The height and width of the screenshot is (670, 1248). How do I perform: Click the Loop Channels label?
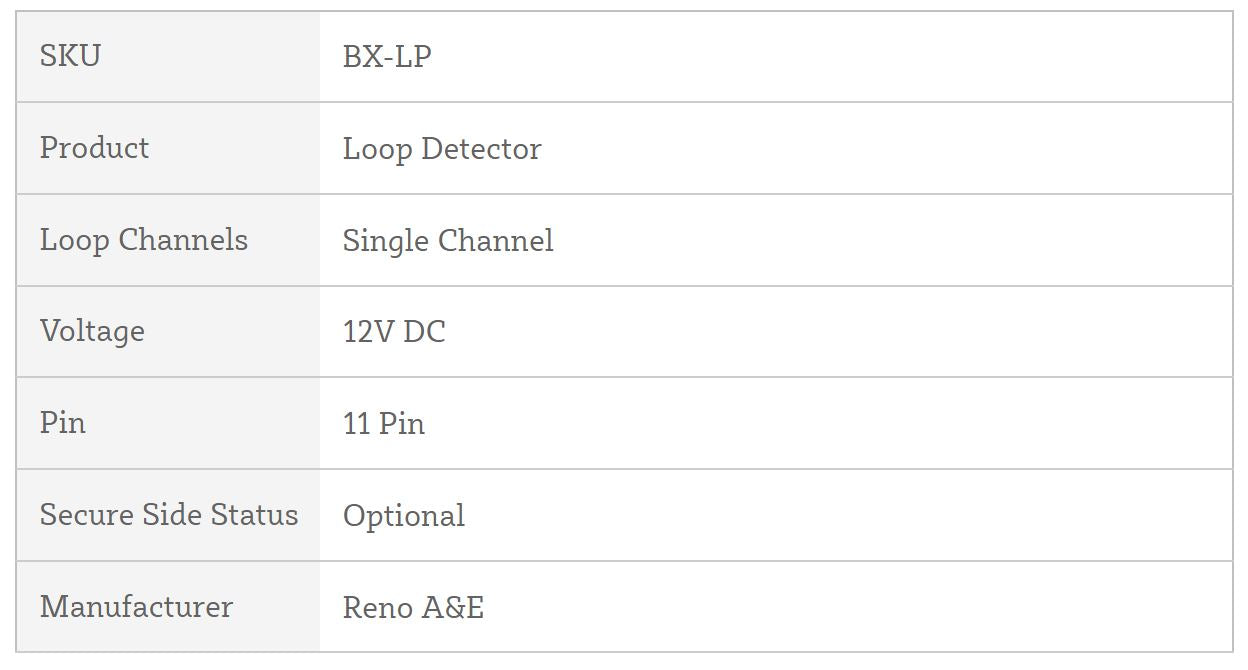pos(143,240)
